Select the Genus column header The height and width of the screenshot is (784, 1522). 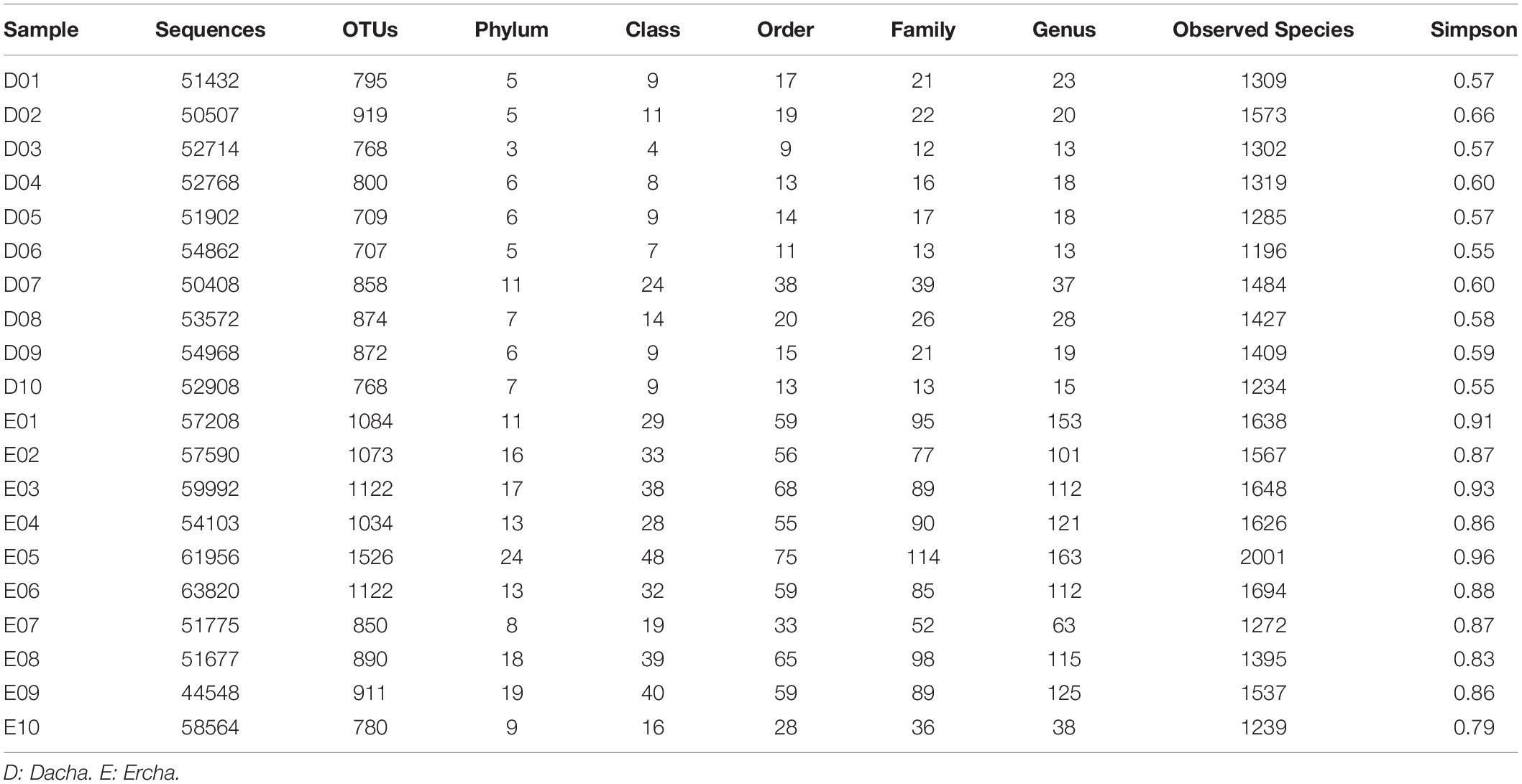[1064, 29]
